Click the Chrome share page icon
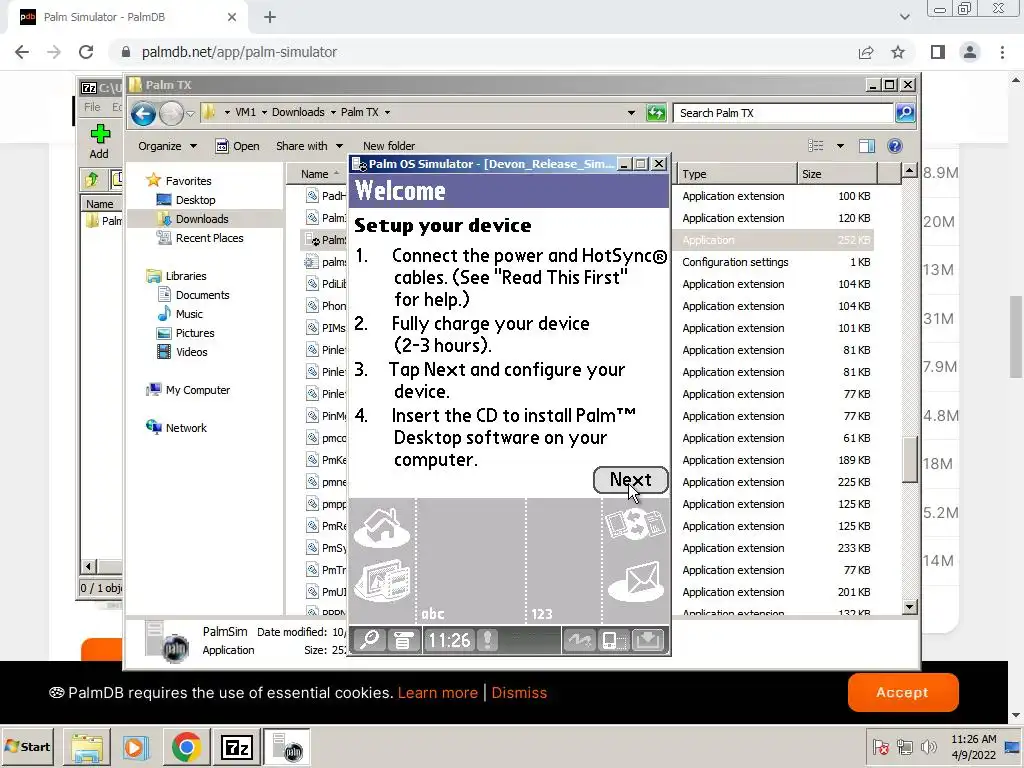The image size is (1024, 768). [x=866, y=52]
